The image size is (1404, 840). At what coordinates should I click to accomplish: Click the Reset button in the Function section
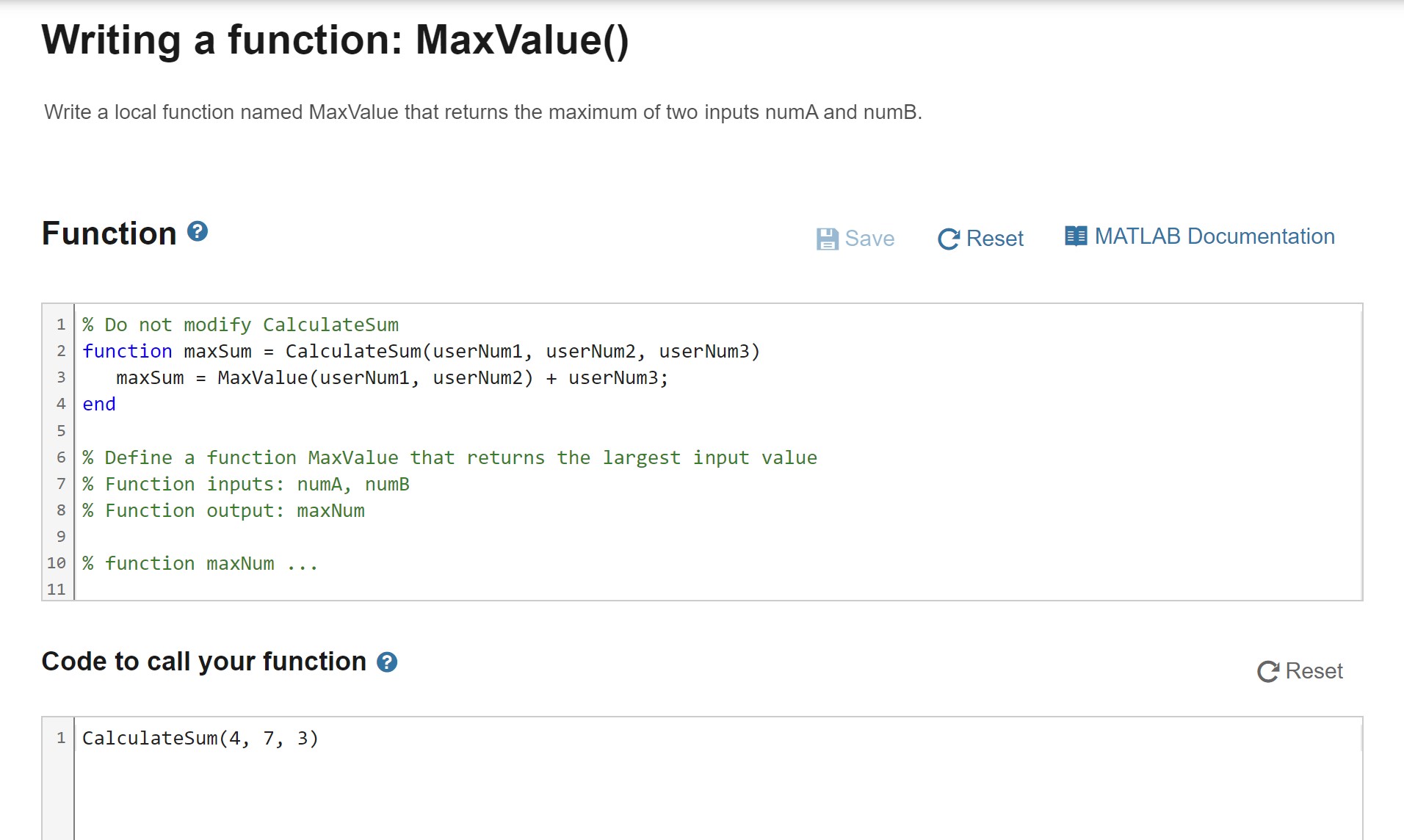point(995,238)
